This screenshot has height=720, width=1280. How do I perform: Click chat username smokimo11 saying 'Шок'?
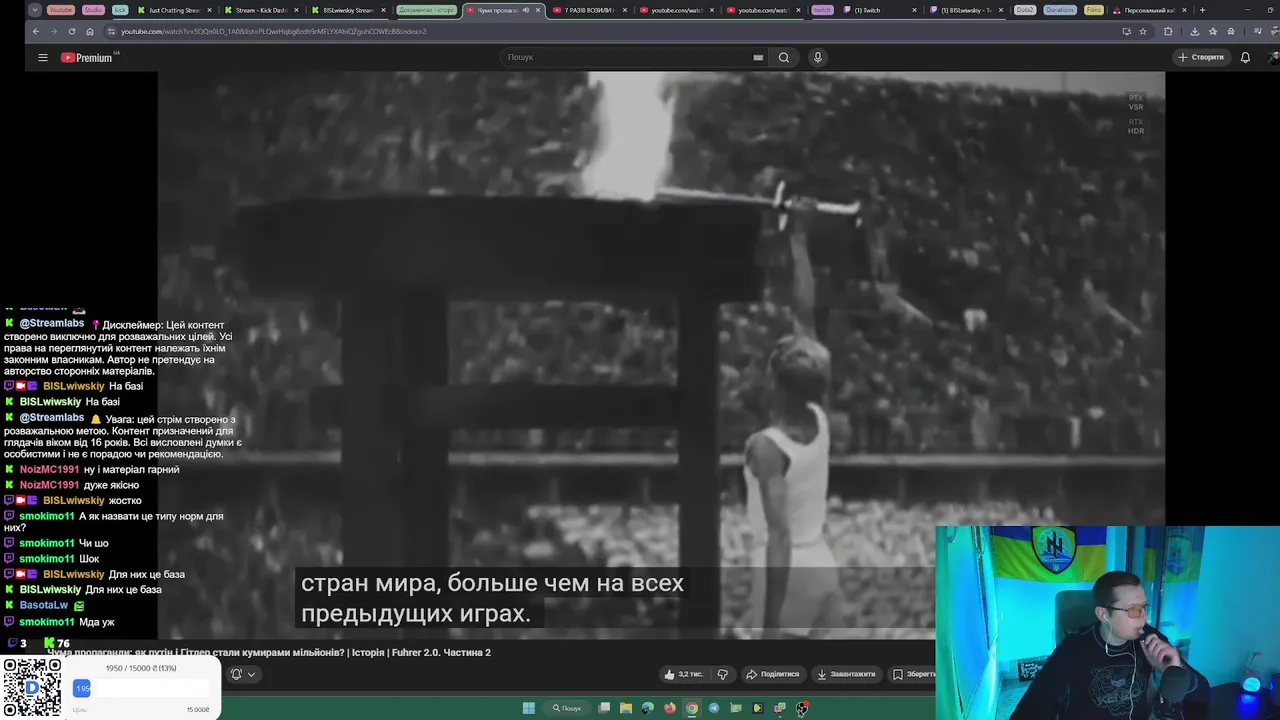[x=46, y=559]
